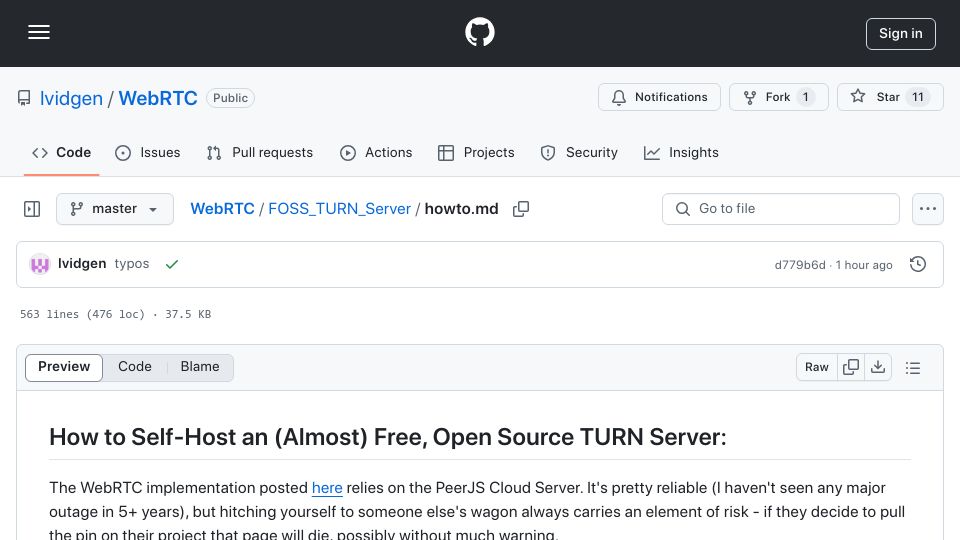
Task: Switch to the Actions tab
Action: (376, 152)
